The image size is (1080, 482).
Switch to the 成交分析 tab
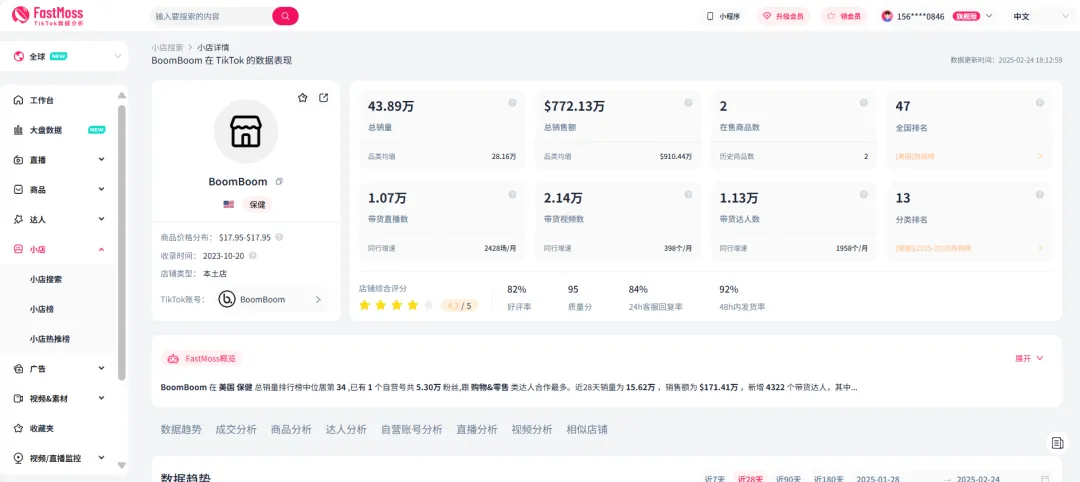point(236,430)
